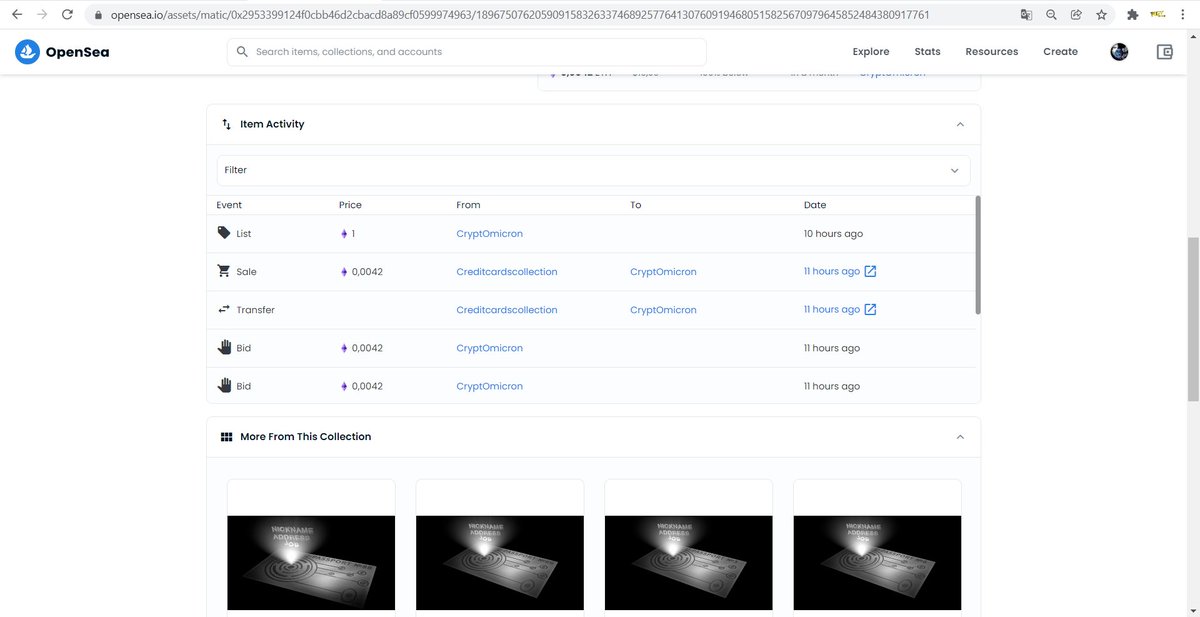
Task: Collapse More From This Collection section
Action: point(960,437)
